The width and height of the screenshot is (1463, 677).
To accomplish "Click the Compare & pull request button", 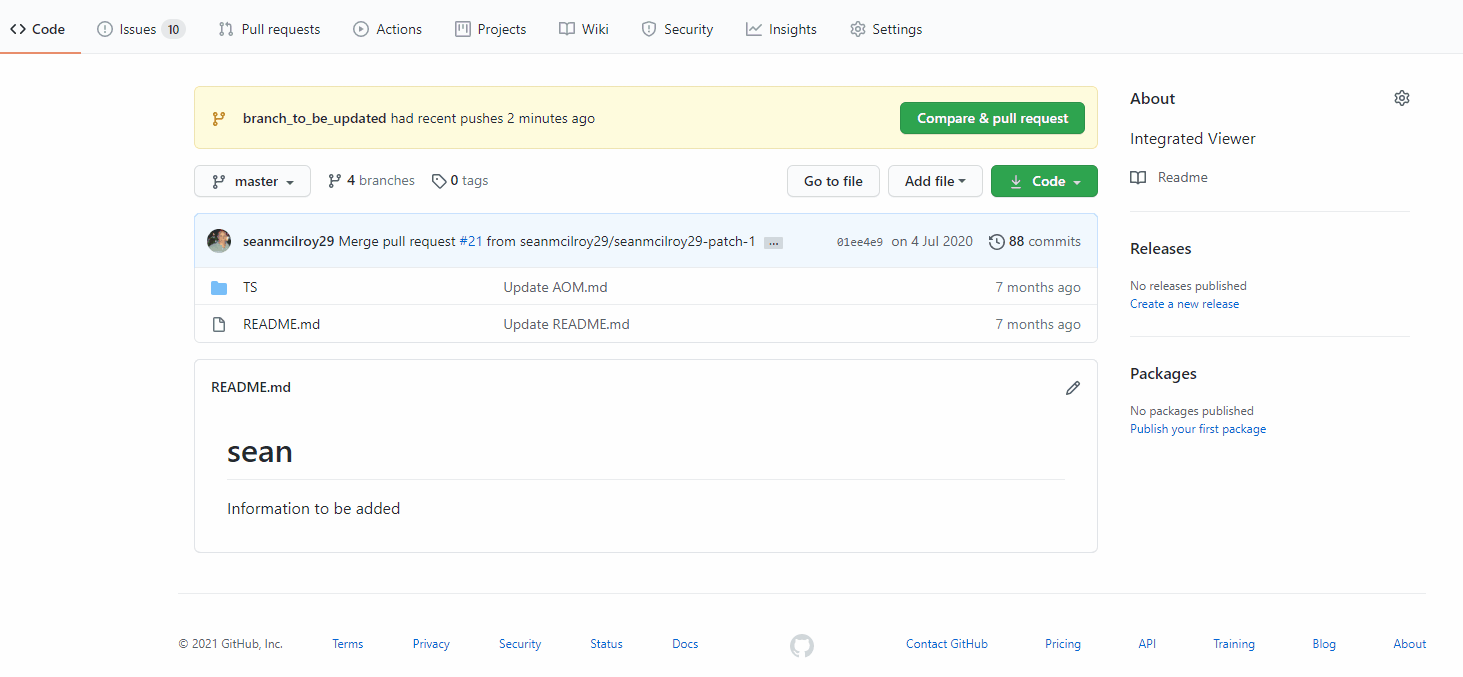I will pos(991,117).
